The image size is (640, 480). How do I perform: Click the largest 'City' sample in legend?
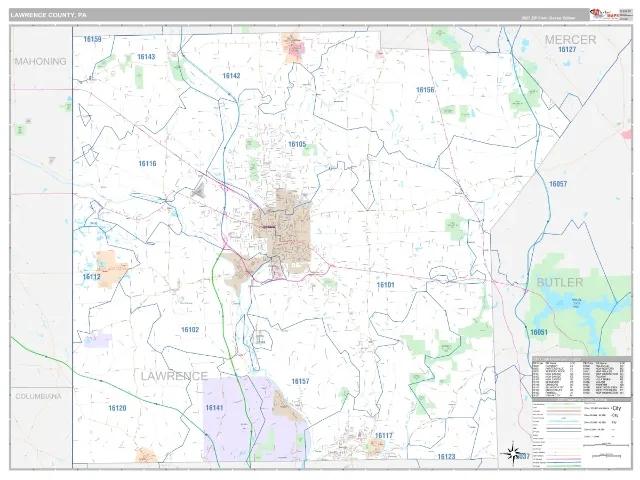(x=616, y=408)
